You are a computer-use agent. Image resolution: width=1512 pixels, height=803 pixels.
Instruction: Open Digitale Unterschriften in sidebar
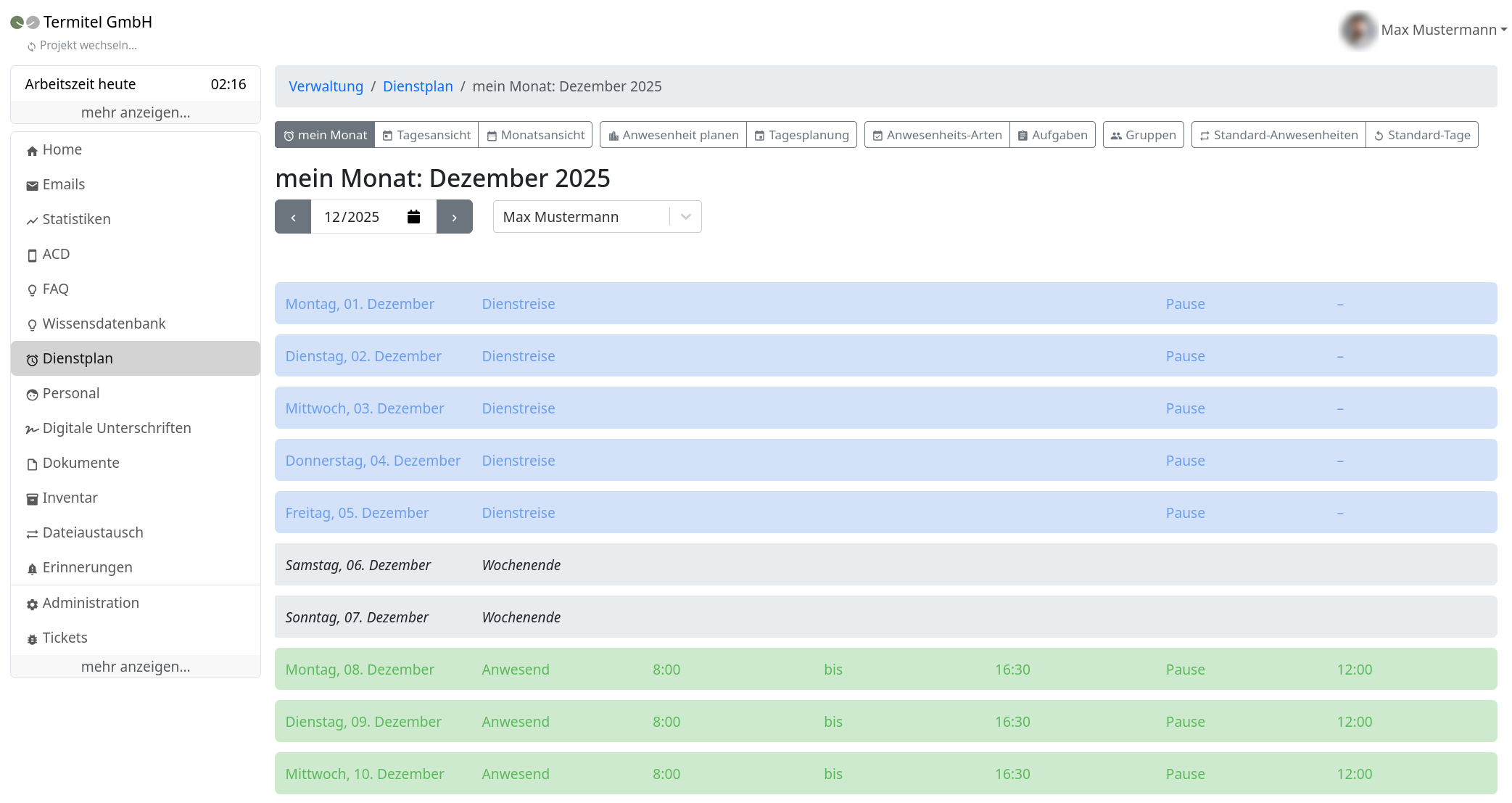[116, 428]
